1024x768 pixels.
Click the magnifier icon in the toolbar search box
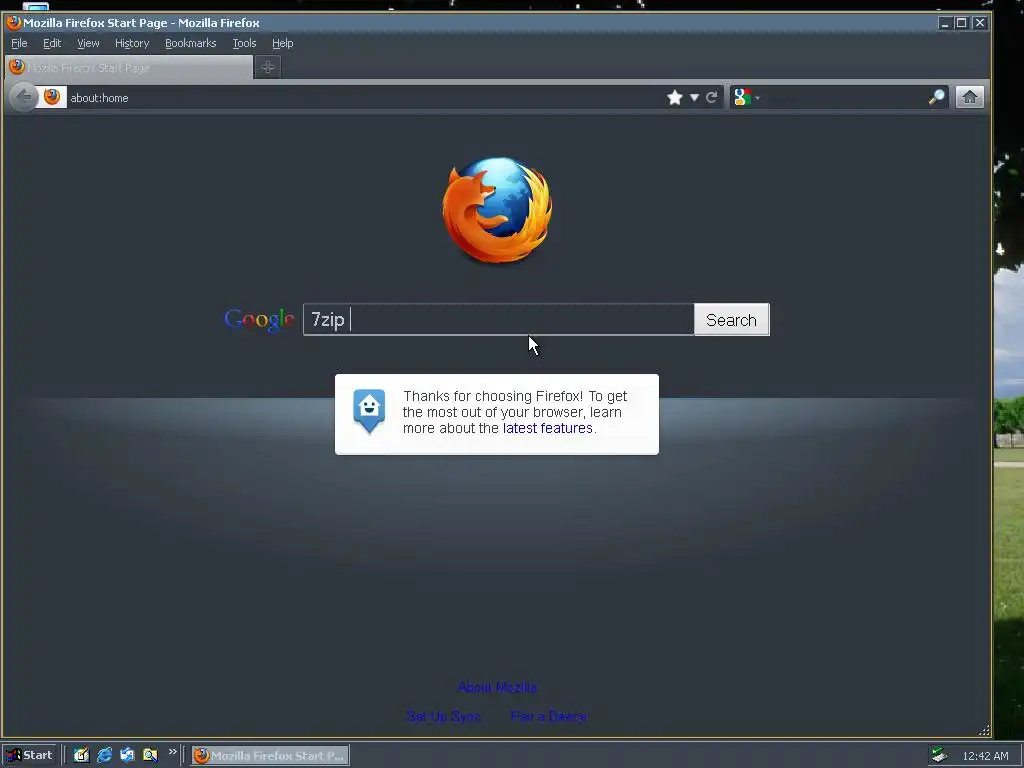click(936, 97)
